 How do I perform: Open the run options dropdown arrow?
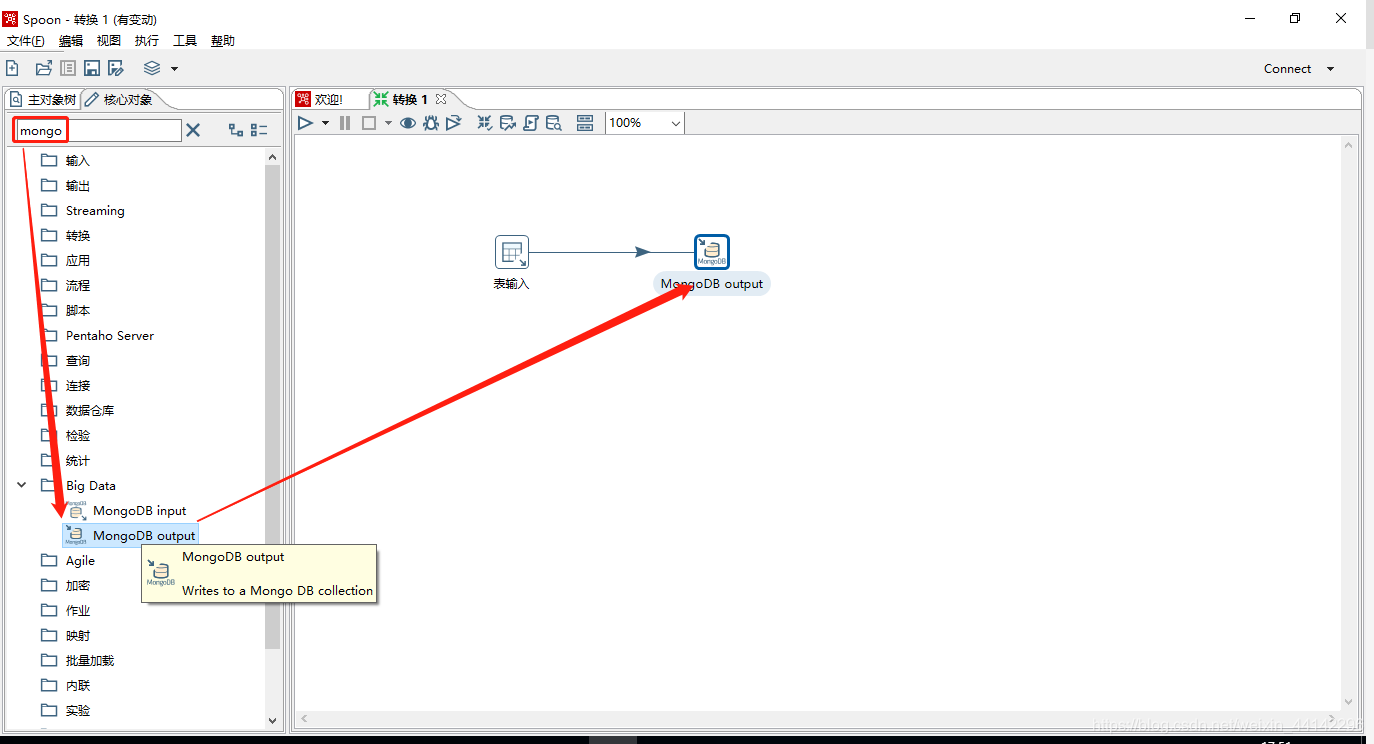[x=325, y=123]
